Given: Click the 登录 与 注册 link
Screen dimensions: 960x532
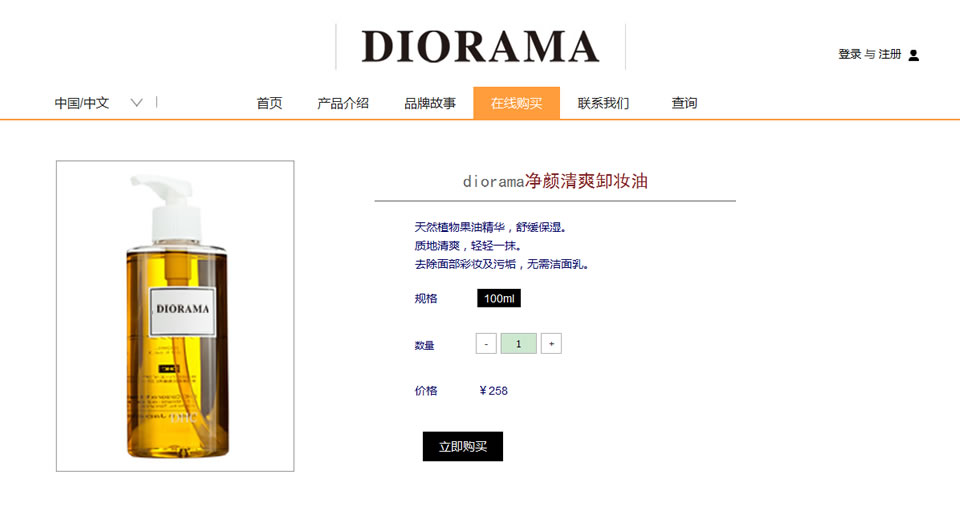Looking at the screenshot, I should coord(869,54).
